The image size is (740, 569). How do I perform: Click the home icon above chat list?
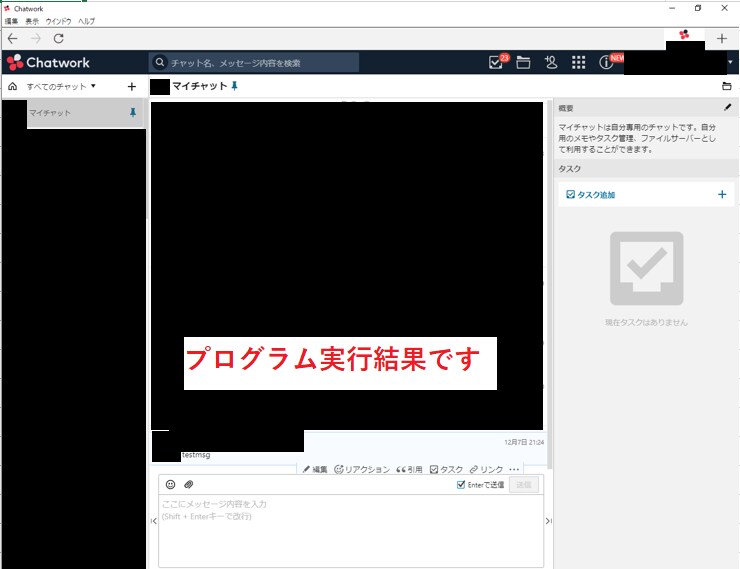[13, 86]
